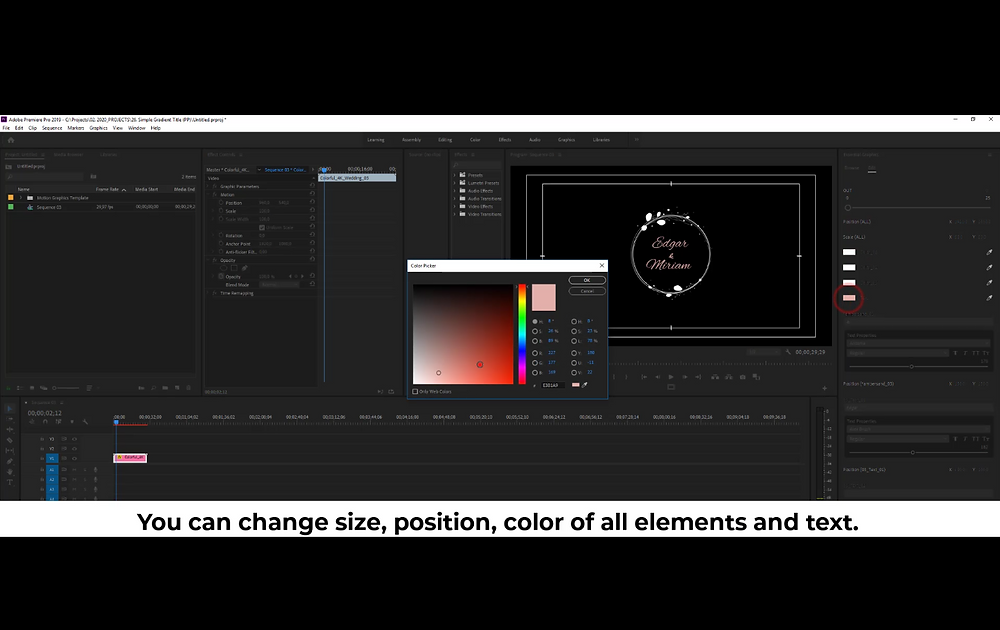Click Export Frame camera icon
This screenshot has height=630, width=1000.
tap(742, 377)
